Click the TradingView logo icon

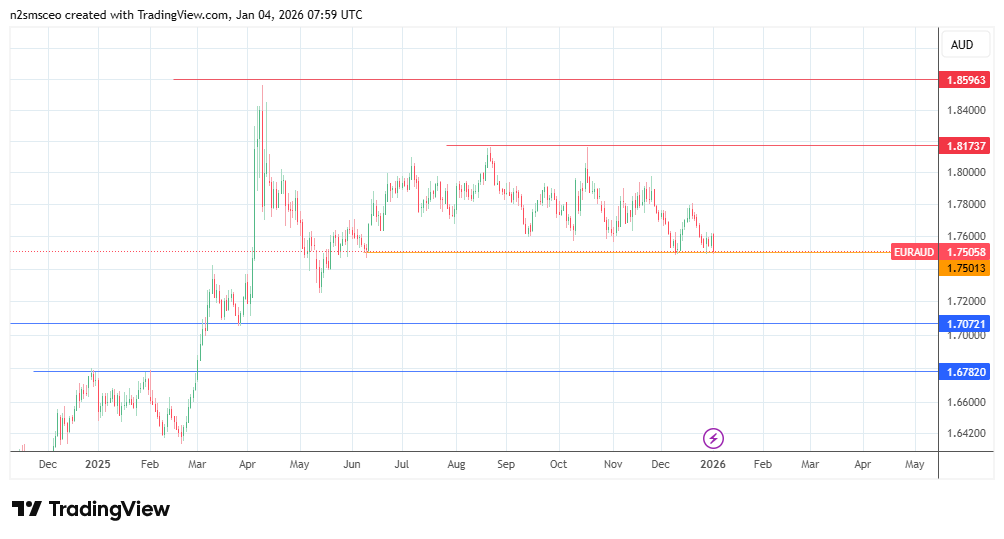coord(27,509)
